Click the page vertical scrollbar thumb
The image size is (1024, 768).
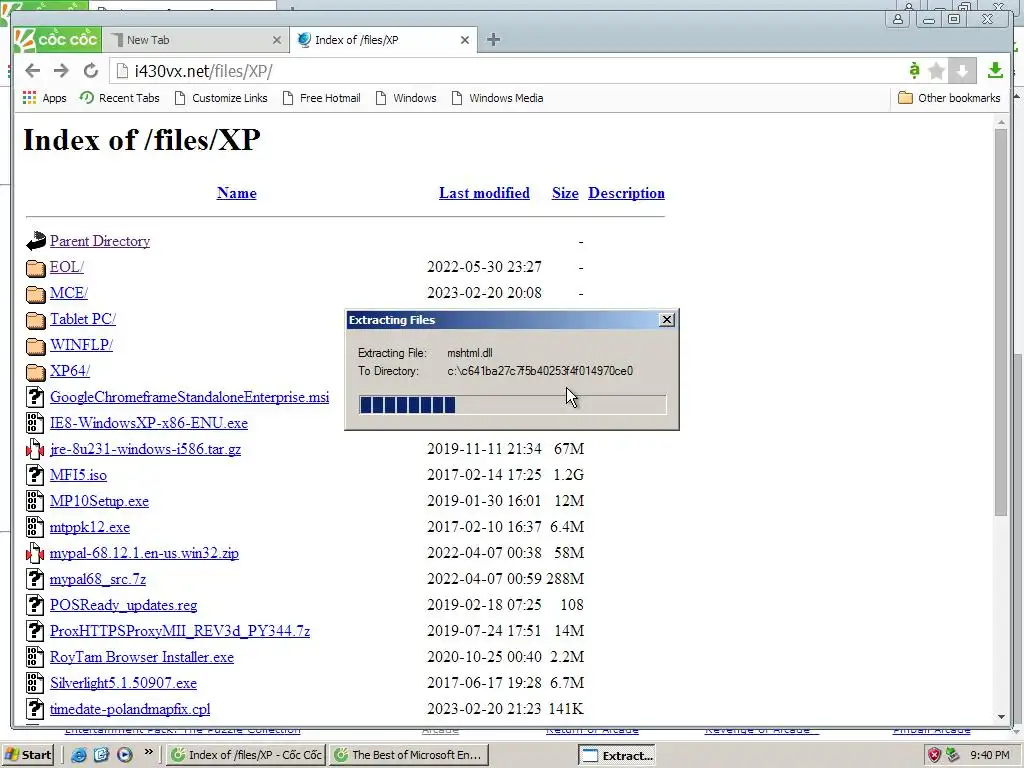coord(1001,321)
